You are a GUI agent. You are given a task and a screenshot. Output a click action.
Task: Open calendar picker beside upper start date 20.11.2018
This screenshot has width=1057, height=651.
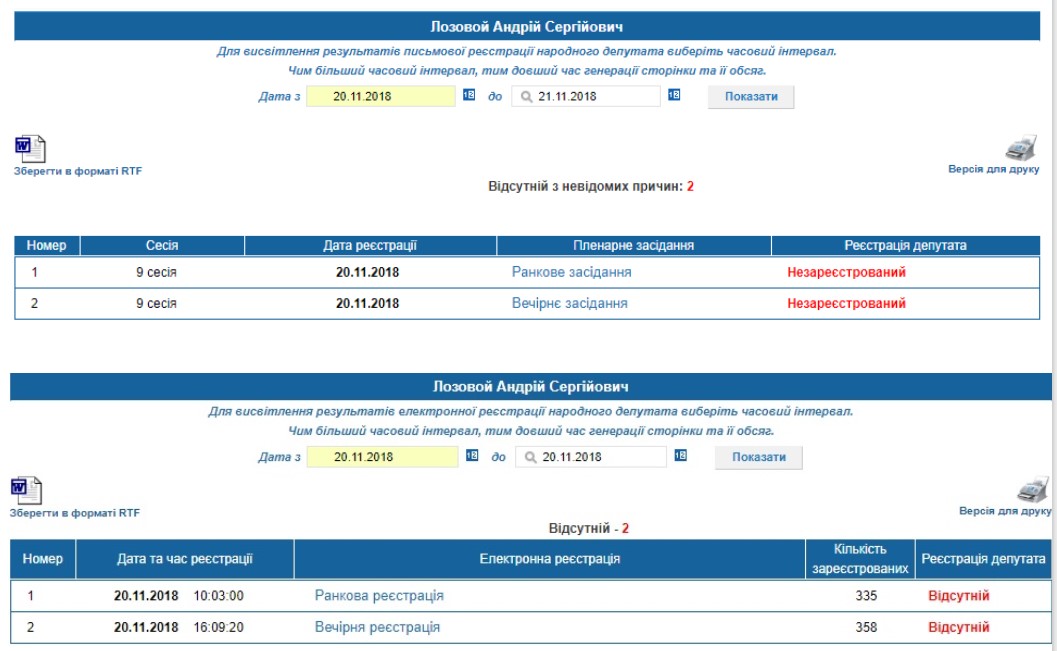[x=469, y=95]
